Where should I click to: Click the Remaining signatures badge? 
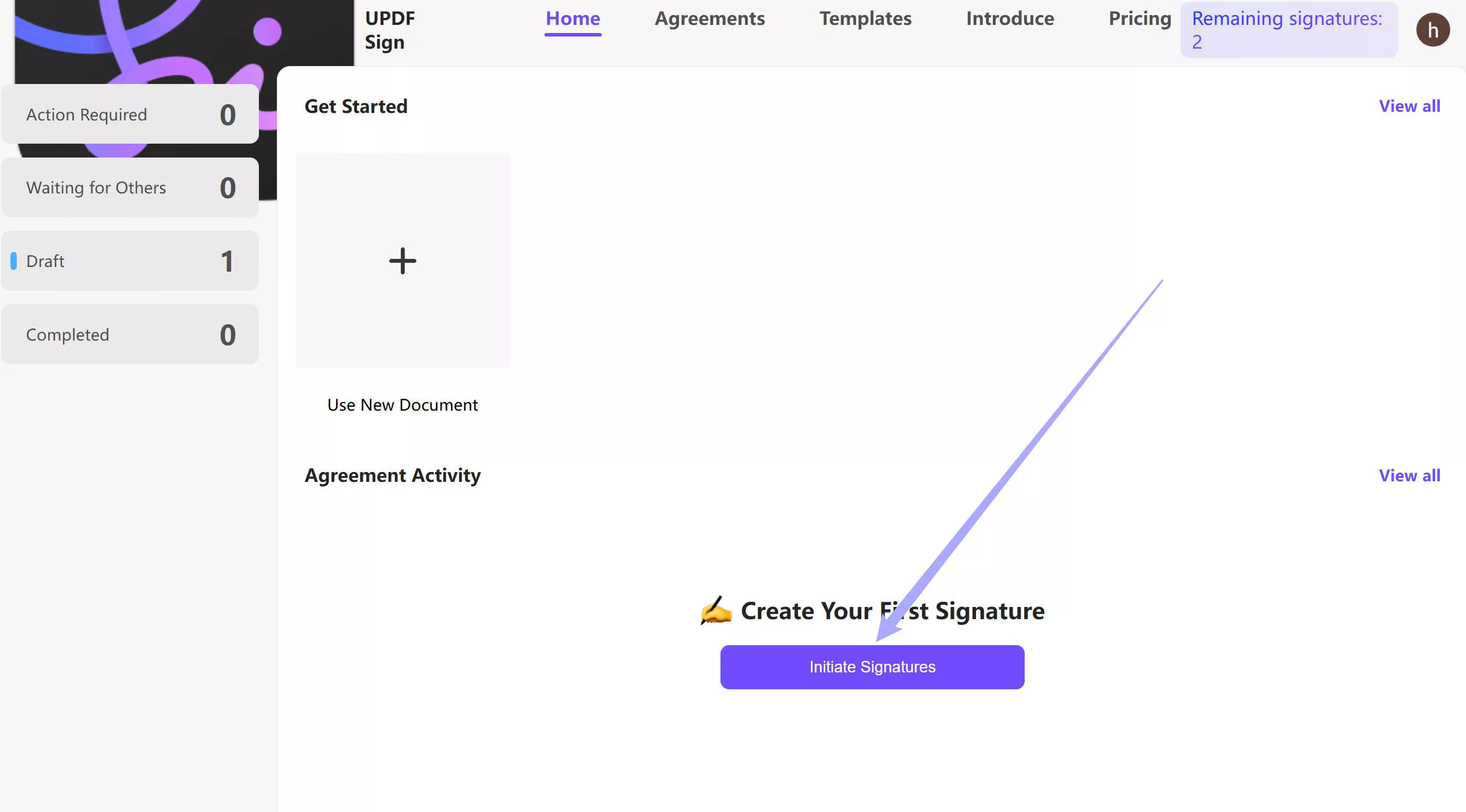point(1288,30)
